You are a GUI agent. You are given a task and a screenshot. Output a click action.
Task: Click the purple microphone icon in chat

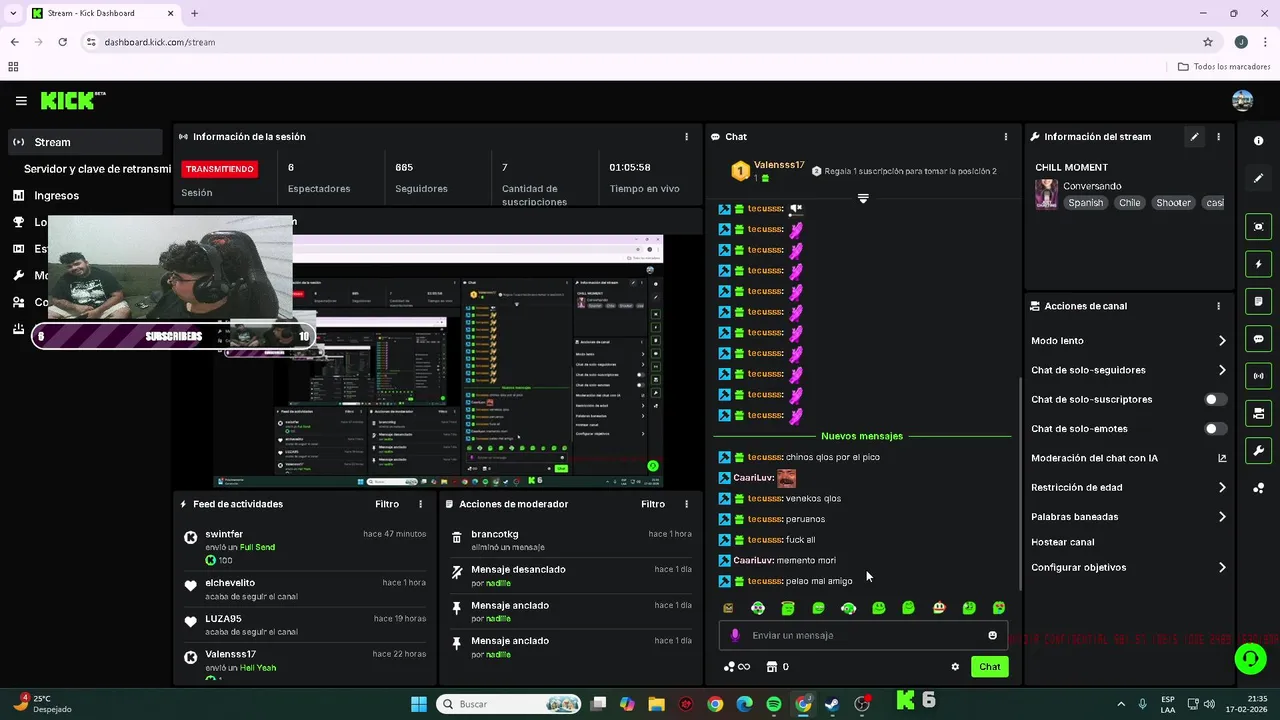[735, 635]
